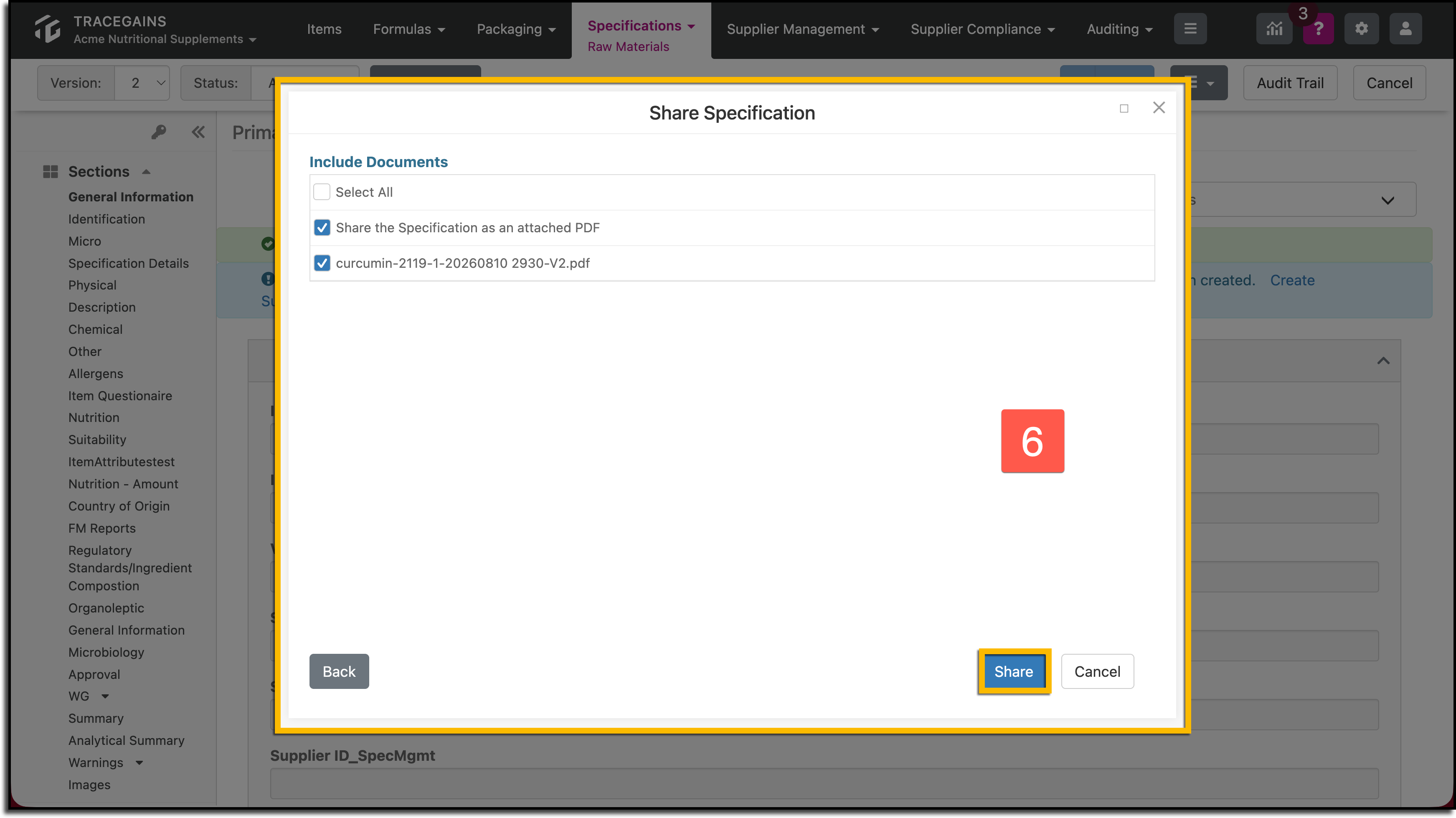Viewport: 1456px width, 818px height.
Task: Open the Acme Nutritional Supplements company dropdown
Action: coord(165,39)
